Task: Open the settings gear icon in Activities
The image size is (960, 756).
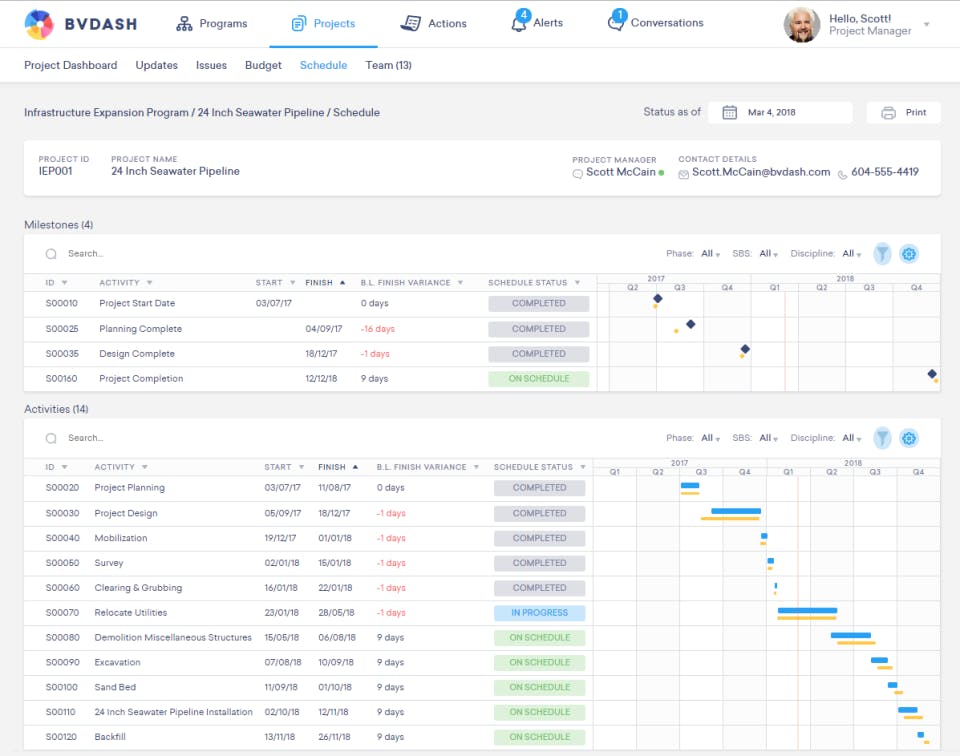Action: pos(908,438)
